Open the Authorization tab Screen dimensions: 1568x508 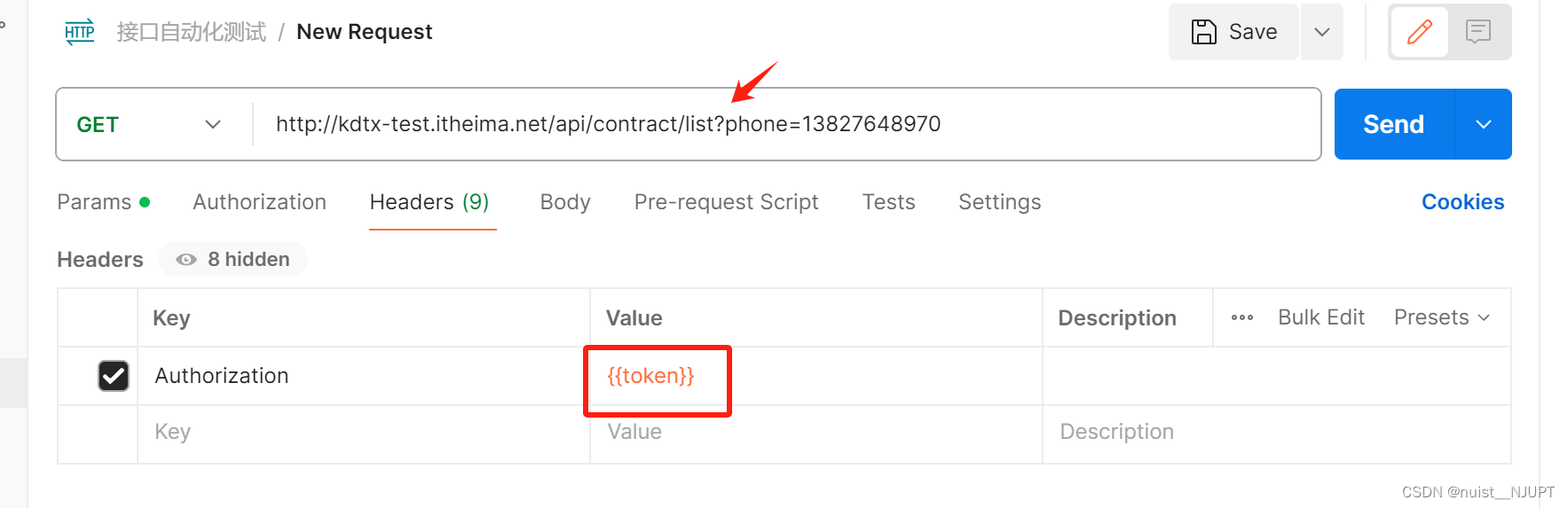click(259, 202)
